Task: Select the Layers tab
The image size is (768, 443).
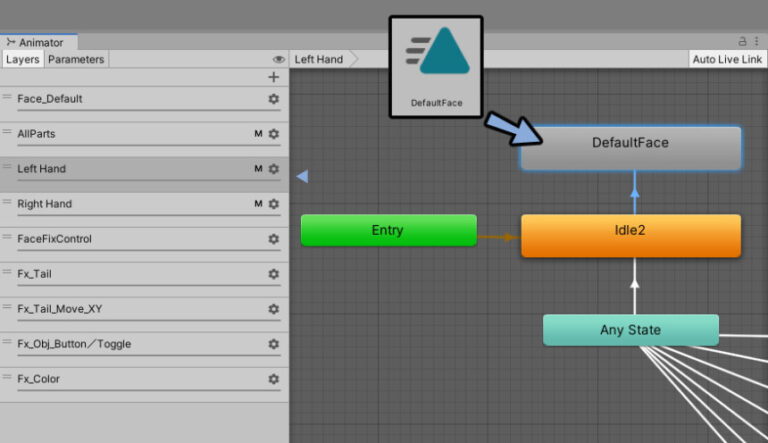Action: pos(22,60)
